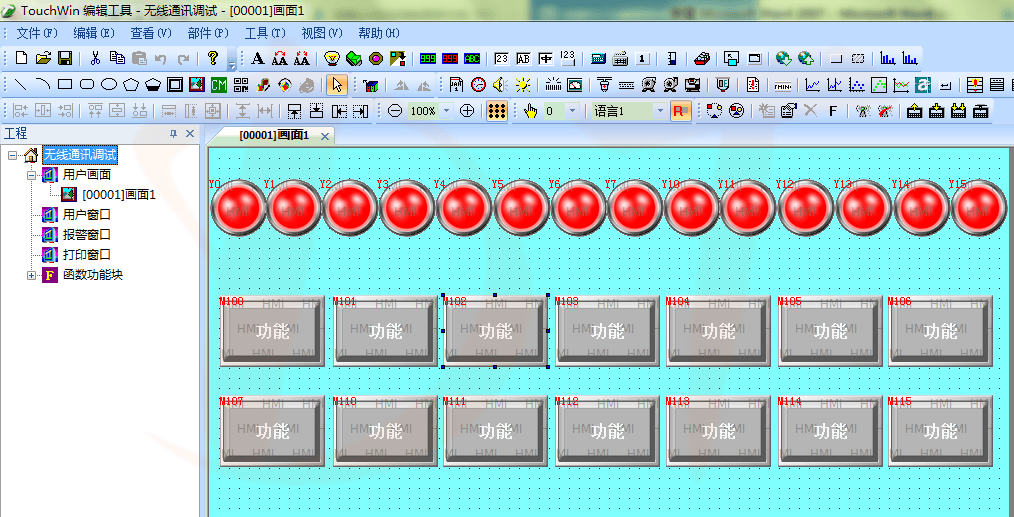Open help with question mark icon
Viewport: 1014px width, 517px height.
pos(213,58)
